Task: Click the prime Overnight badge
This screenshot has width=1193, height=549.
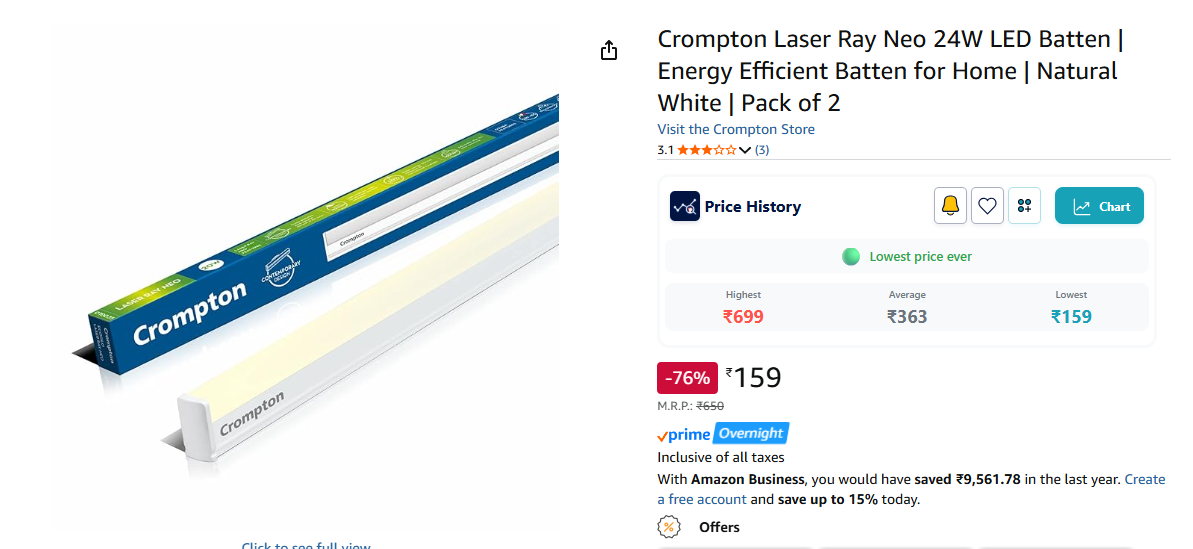Action: (722, 434)
